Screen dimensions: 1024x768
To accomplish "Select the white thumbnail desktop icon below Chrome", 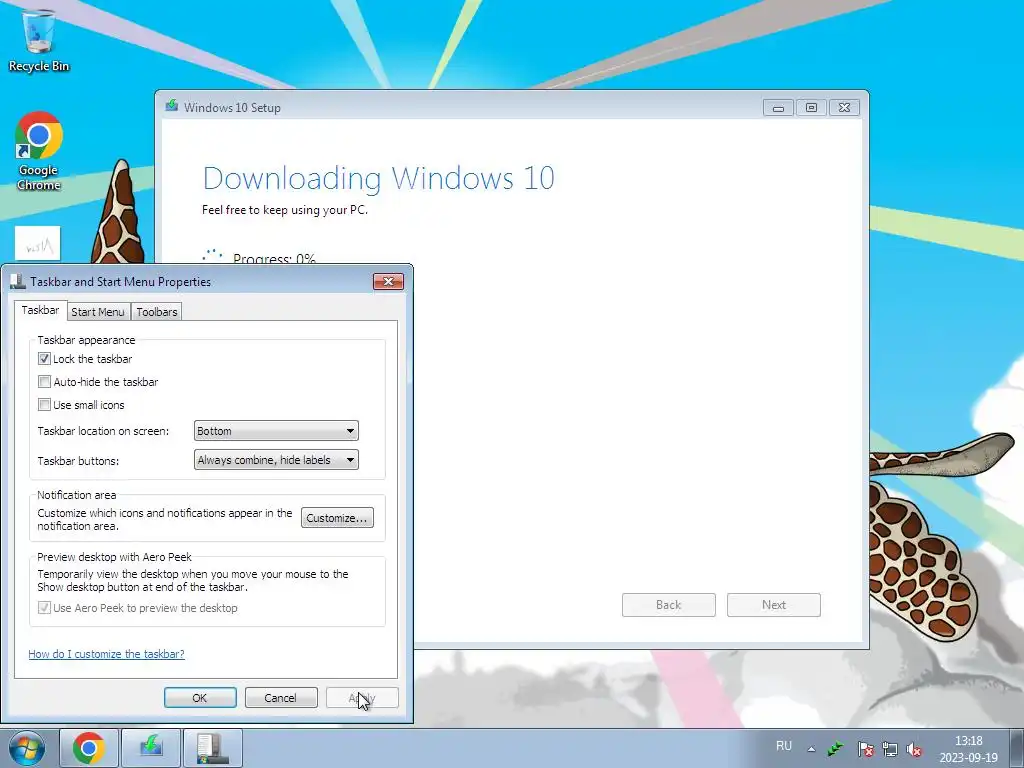I will tap(38, 244).
